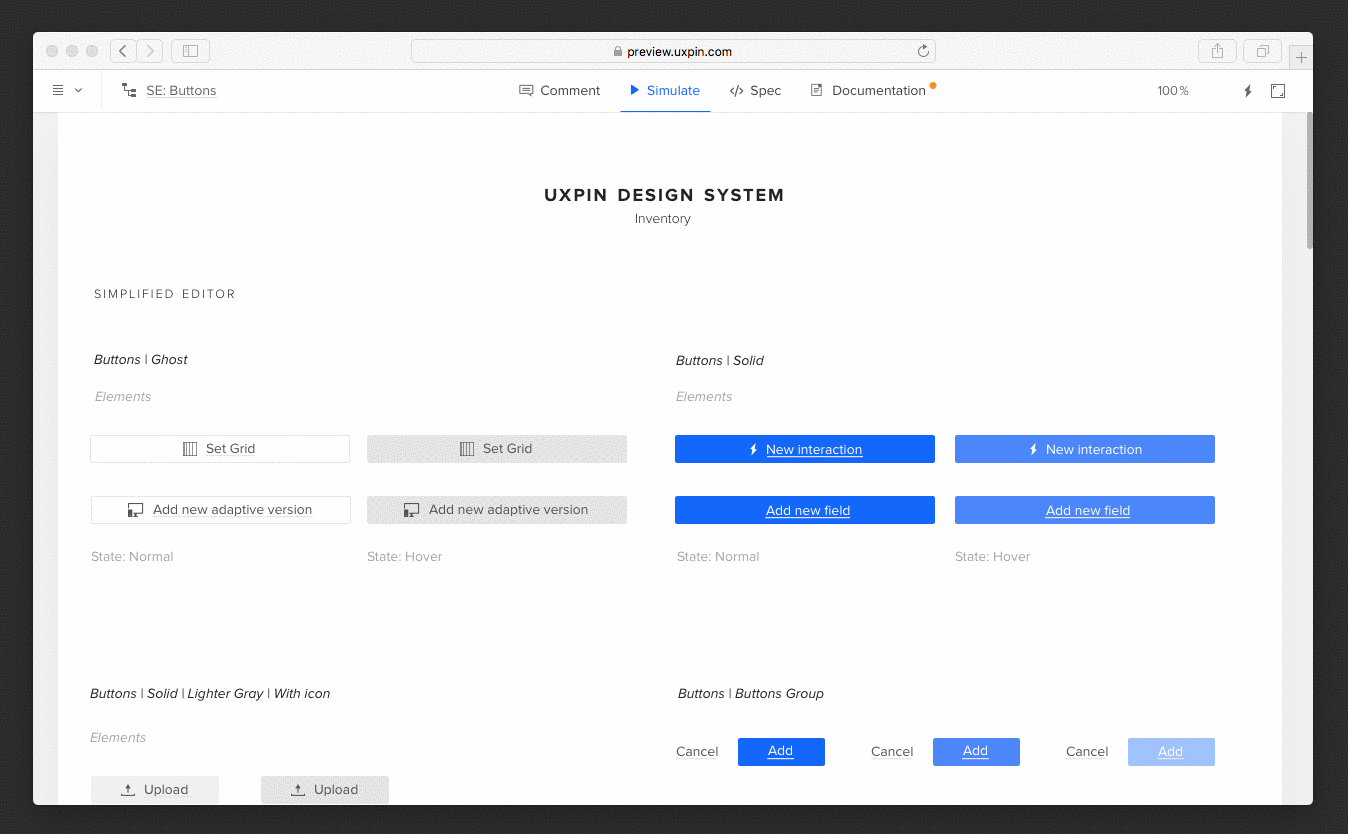1348x834 pixels.
Task: Click the UXPIN DESIGN SYSTEM heading
Action: (664, 195)
